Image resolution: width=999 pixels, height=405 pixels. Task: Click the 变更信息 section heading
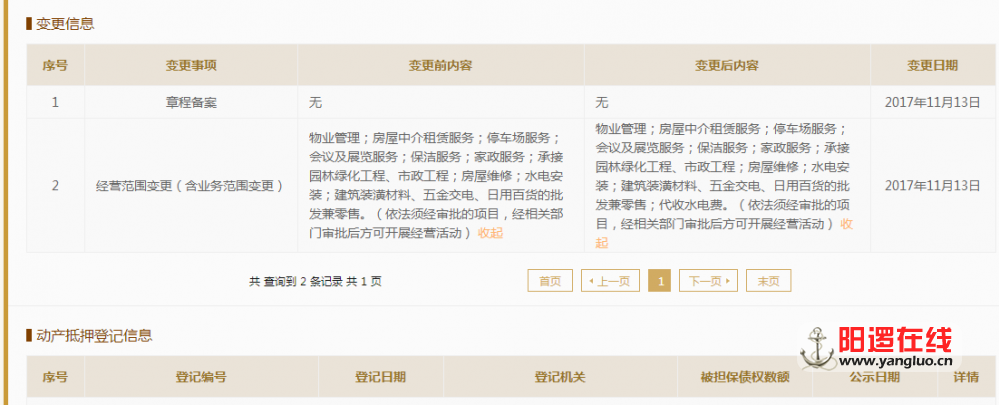click(x=65, y=24)
